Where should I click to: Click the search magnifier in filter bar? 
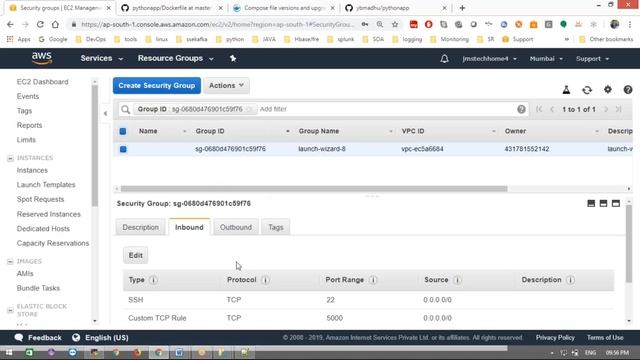[x=125, y=109]
